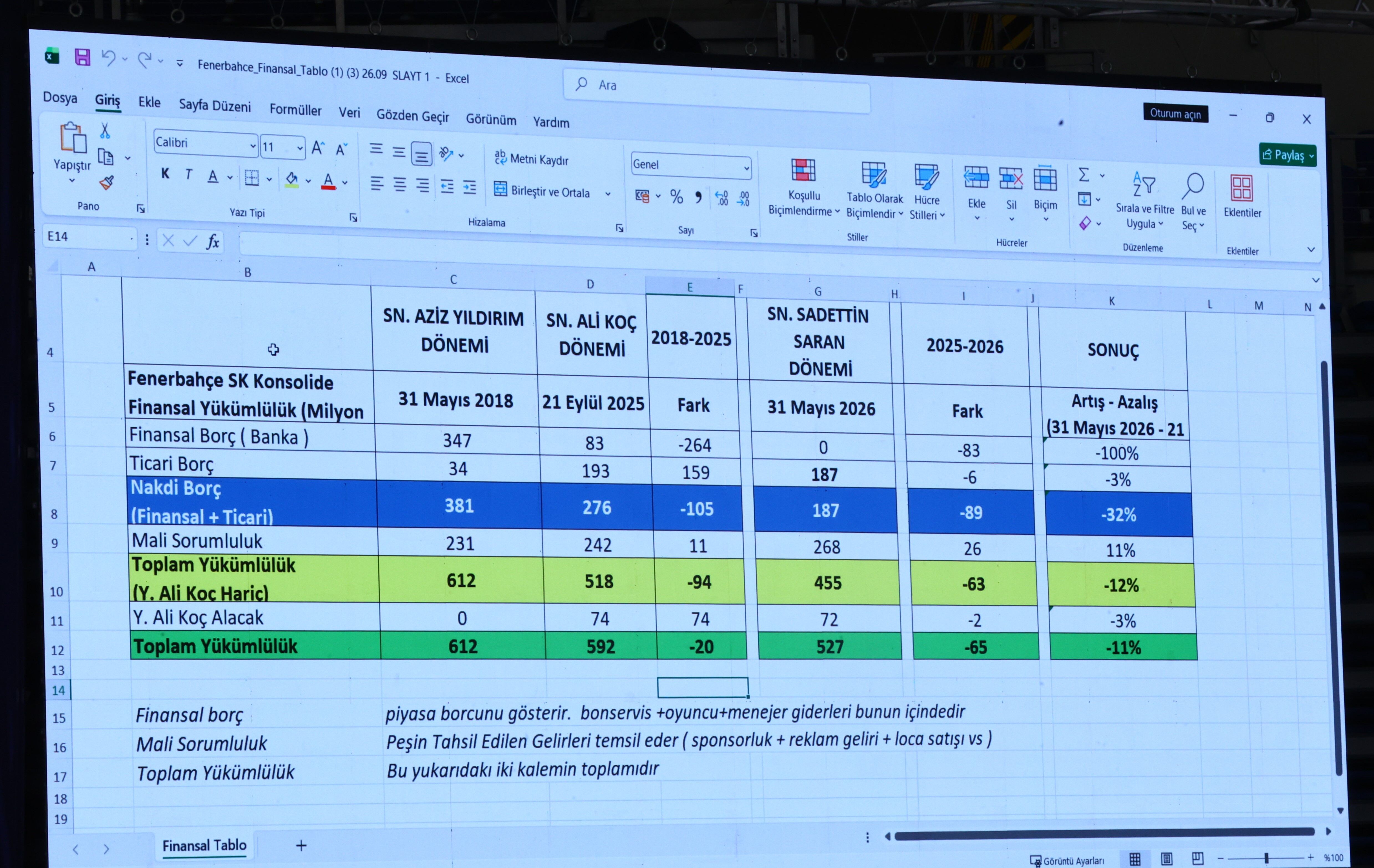
Task: Click the Paylaş share button
Action: pyautogui.click(x=1288, y=155)
